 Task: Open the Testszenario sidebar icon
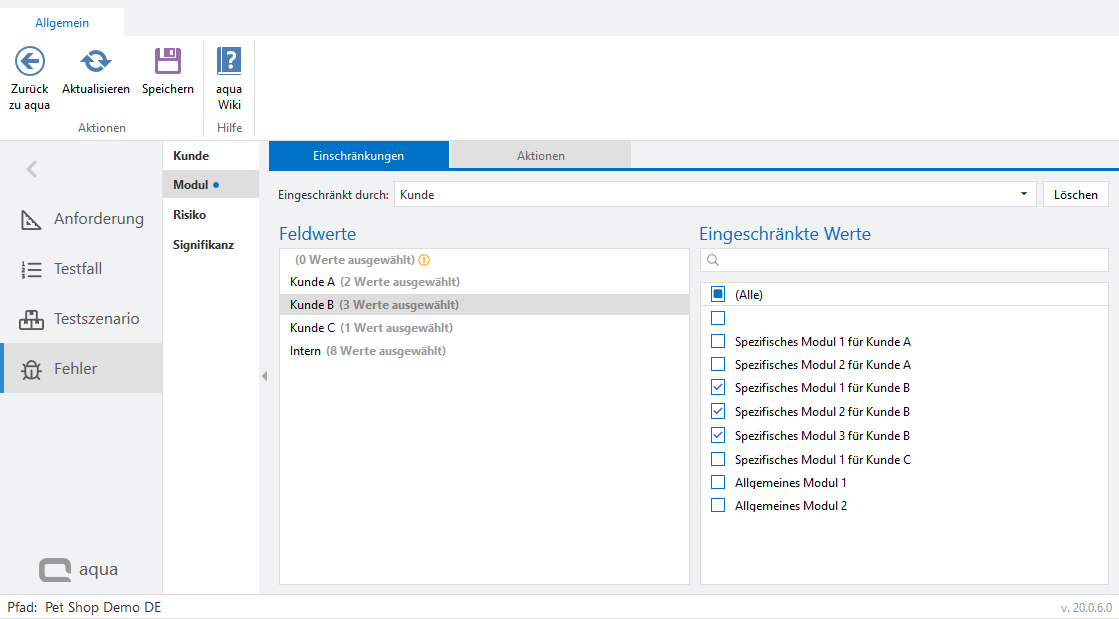tap(31, 319)
